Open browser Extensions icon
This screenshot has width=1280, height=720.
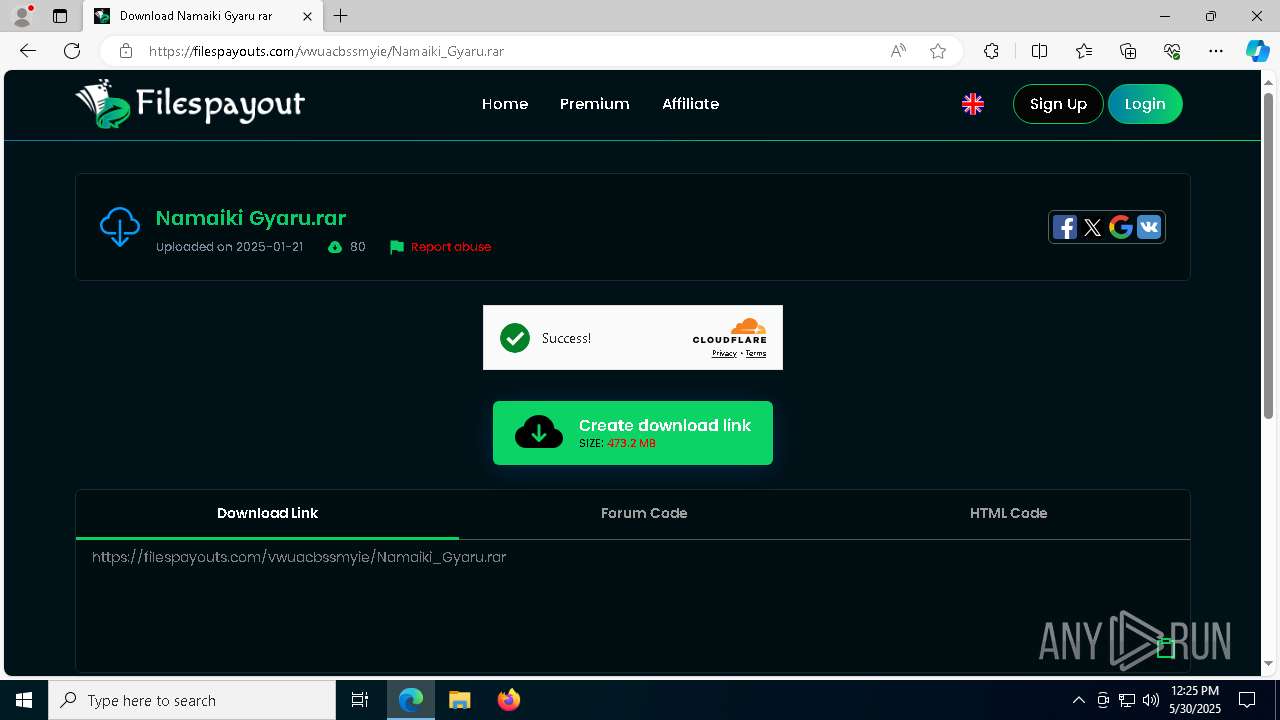point(991,51)
